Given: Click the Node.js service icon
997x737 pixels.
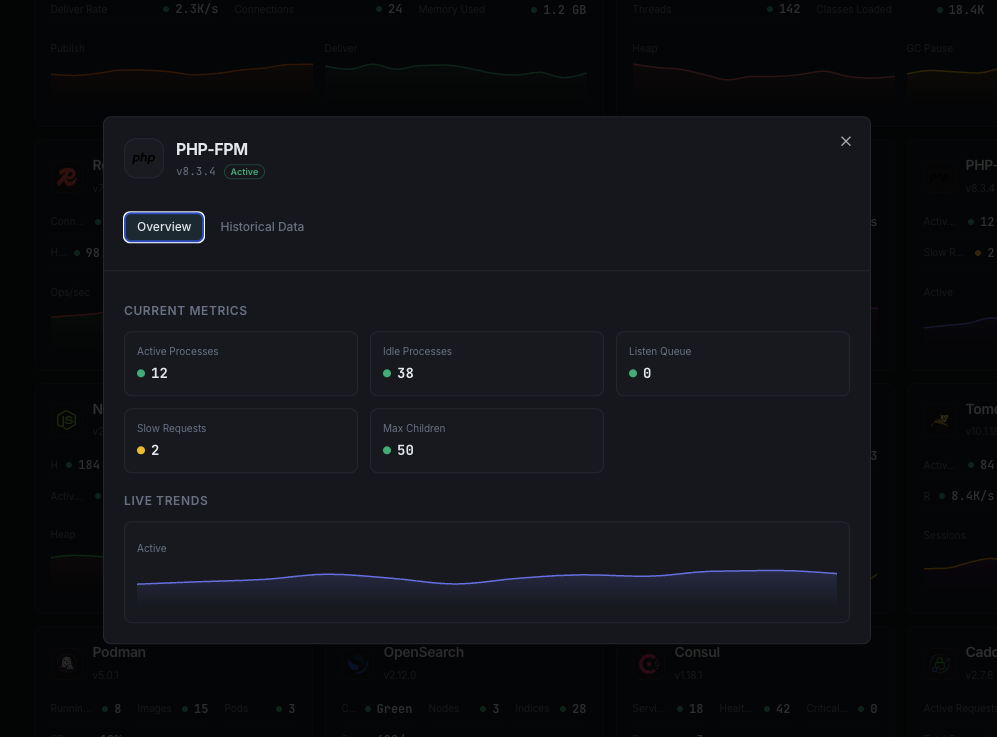Looking at the screenshot, I should (x=66, y=420).
